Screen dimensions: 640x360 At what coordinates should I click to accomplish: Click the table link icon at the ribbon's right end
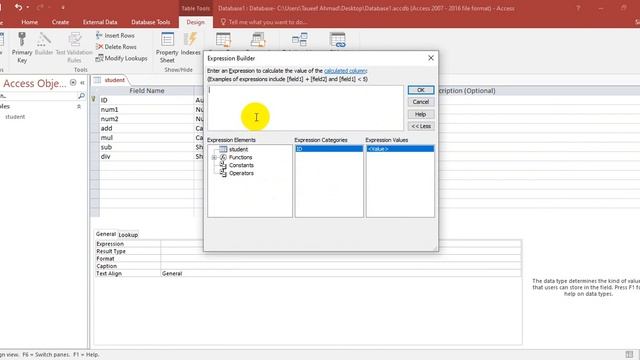338,40
